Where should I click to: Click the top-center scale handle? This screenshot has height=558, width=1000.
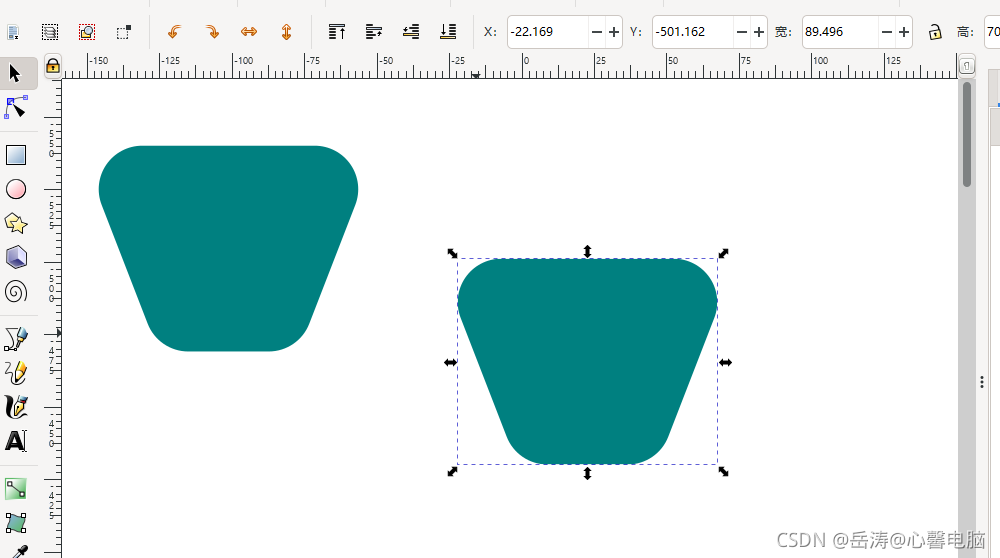coord(587,251)
